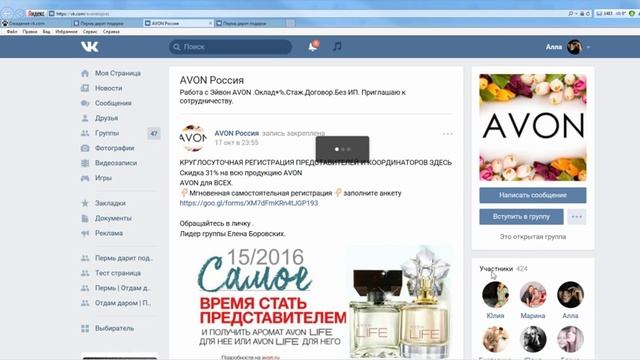Open the Вид browser menu
Image resolution: width=640 pixels, height=360 pixels.
tap(47, 31)
